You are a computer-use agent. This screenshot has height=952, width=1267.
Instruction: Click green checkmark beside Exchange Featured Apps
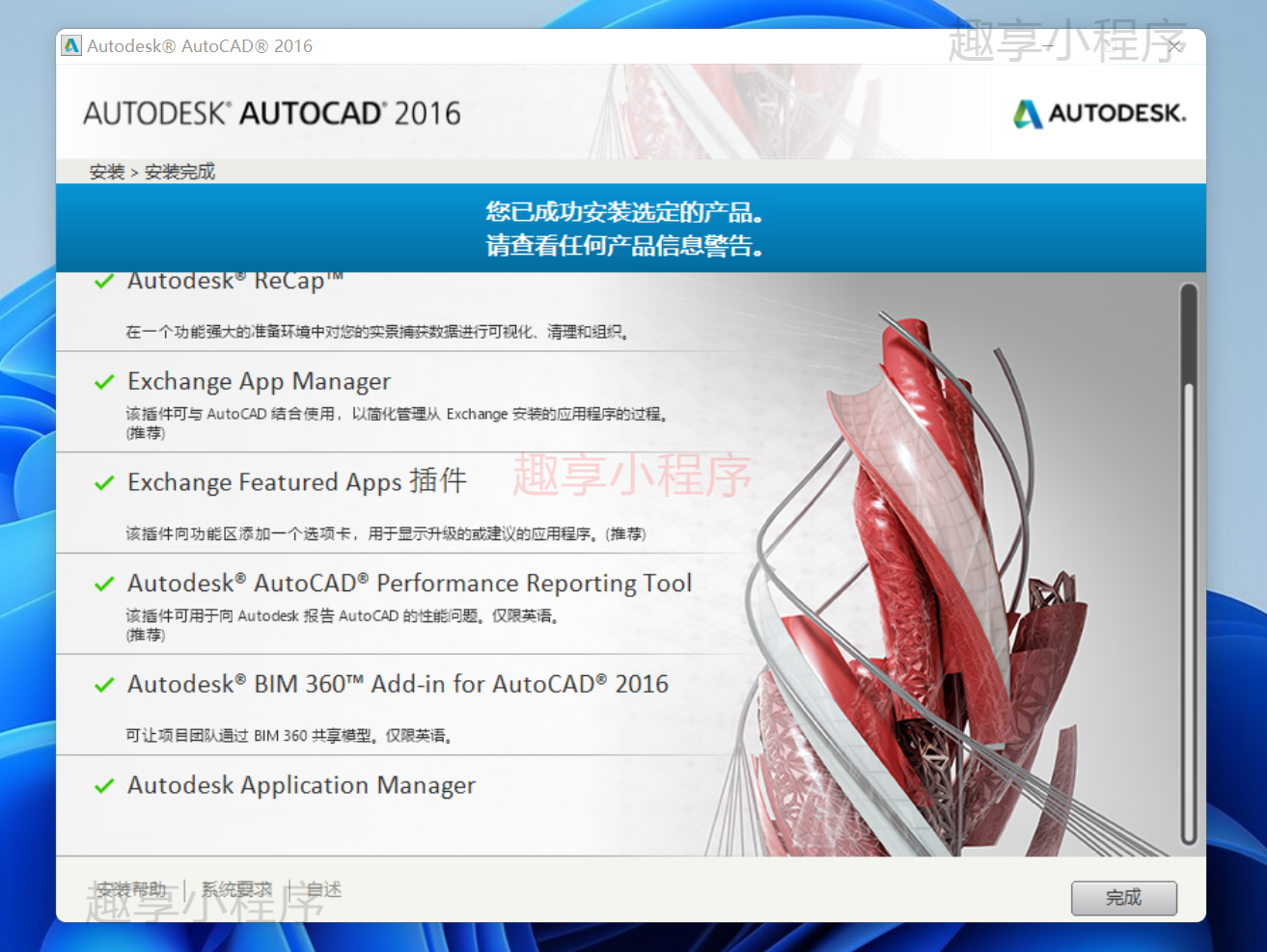tap(104, 482)
